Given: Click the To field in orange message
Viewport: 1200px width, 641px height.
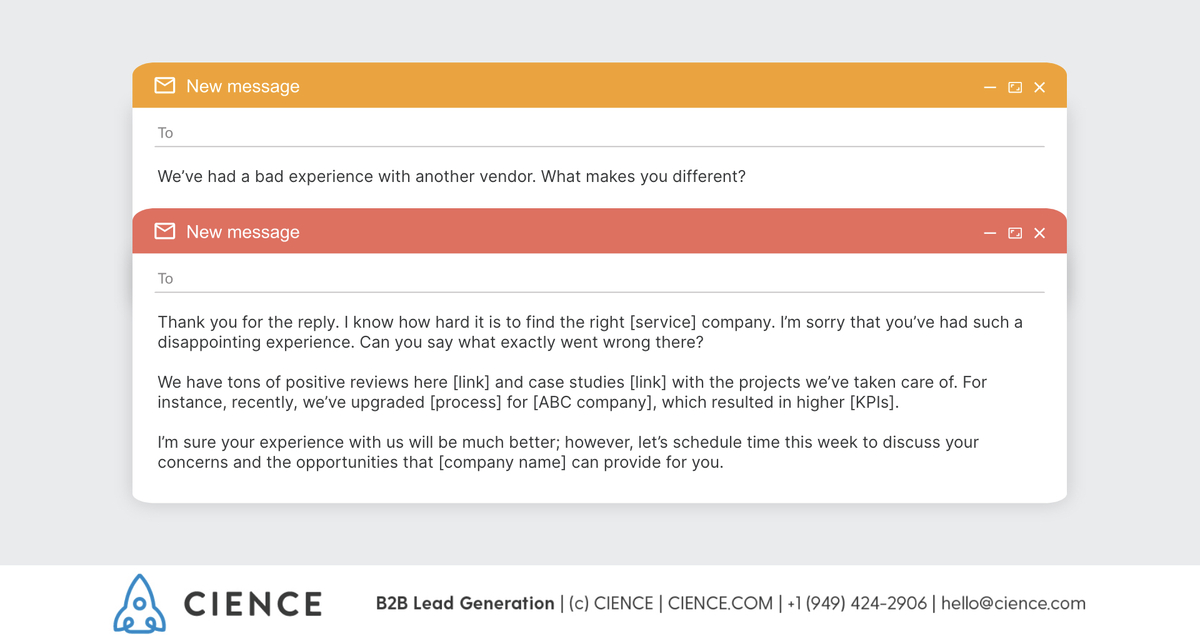Looking at the screenshot, I should click(599, 133).
